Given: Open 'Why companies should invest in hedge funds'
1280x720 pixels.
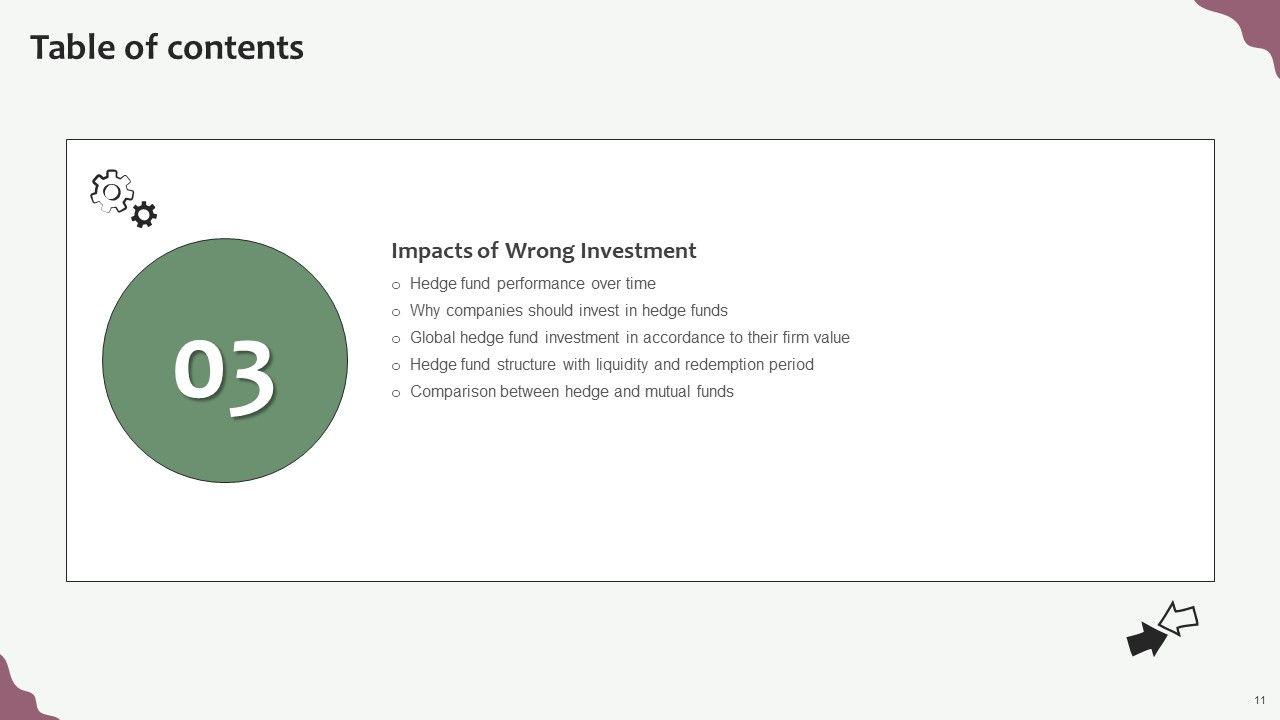Looking at the screenshot, I should point(569,311).
